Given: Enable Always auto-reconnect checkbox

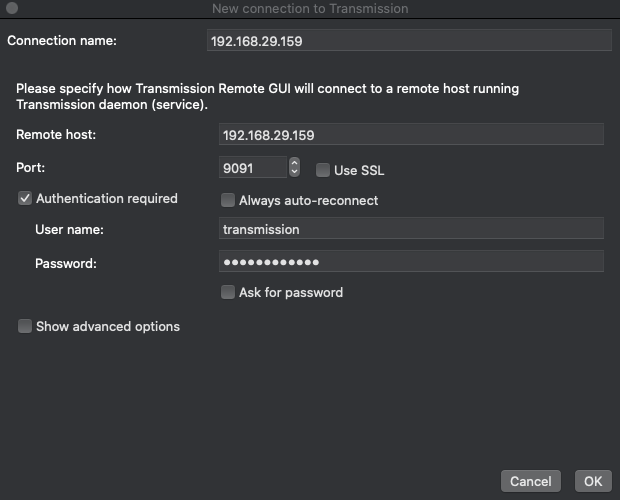Looking at the screenshot, I should click(228, 200).
